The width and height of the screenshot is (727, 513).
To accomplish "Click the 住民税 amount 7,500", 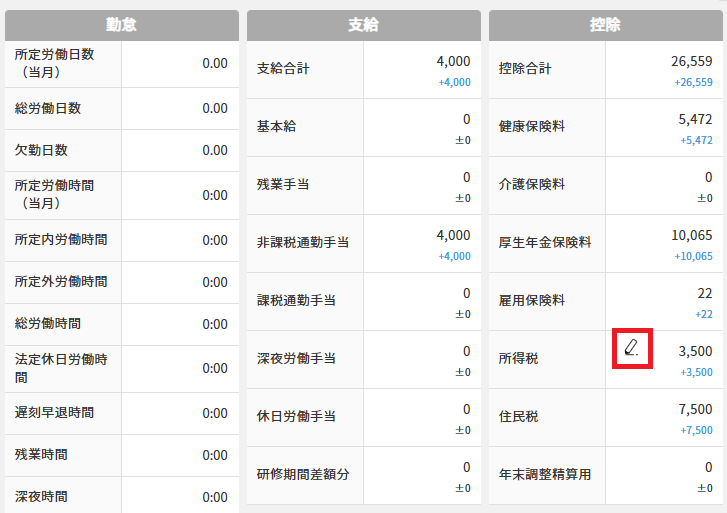I will tap(695, 409).
